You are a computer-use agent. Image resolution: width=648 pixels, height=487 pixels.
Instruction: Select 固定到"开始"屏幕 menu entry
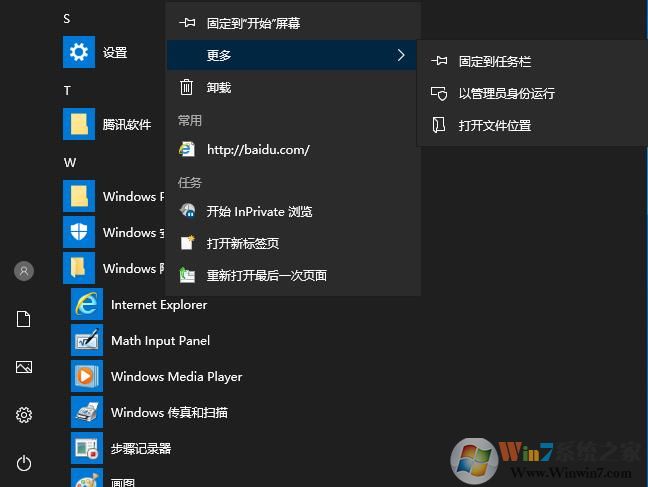[x=293, y=23]
